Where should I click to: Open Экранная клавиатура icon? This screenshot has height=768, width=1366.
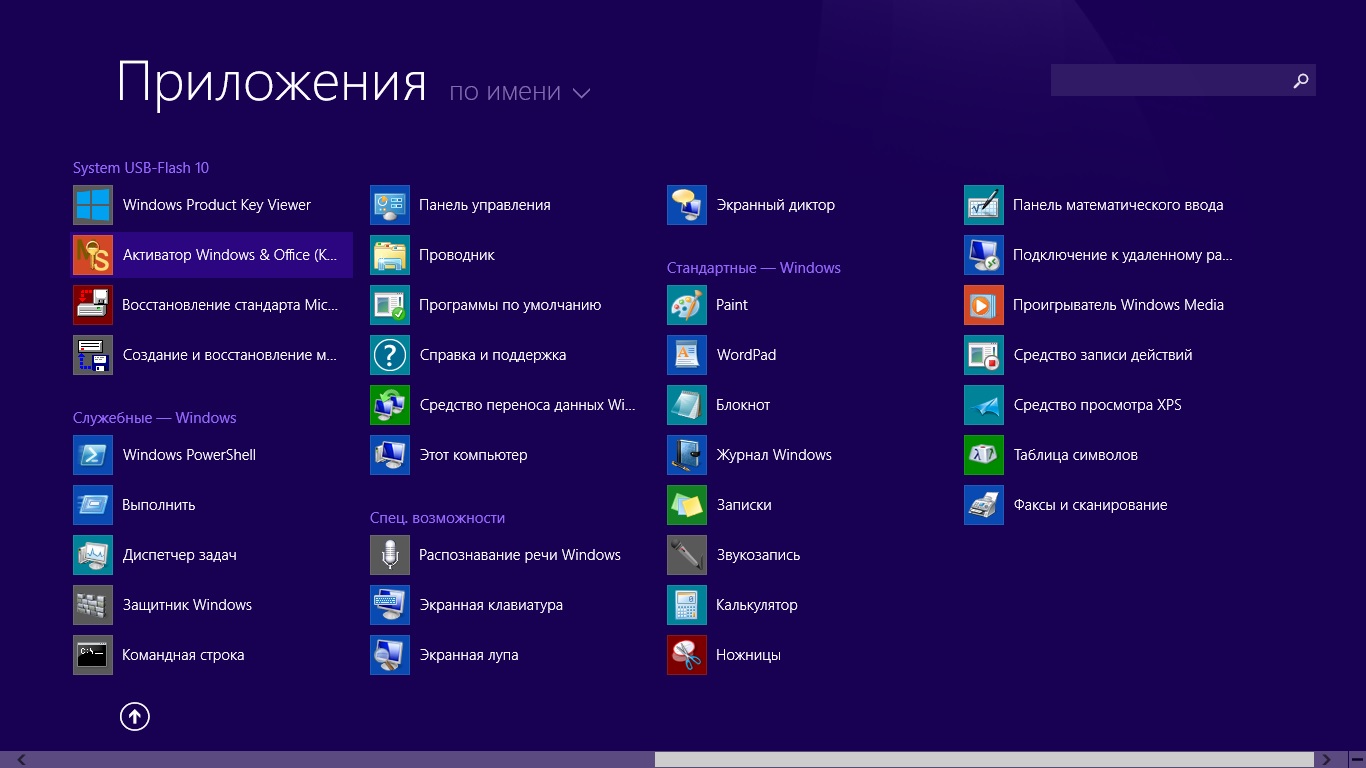click(390, 605)
